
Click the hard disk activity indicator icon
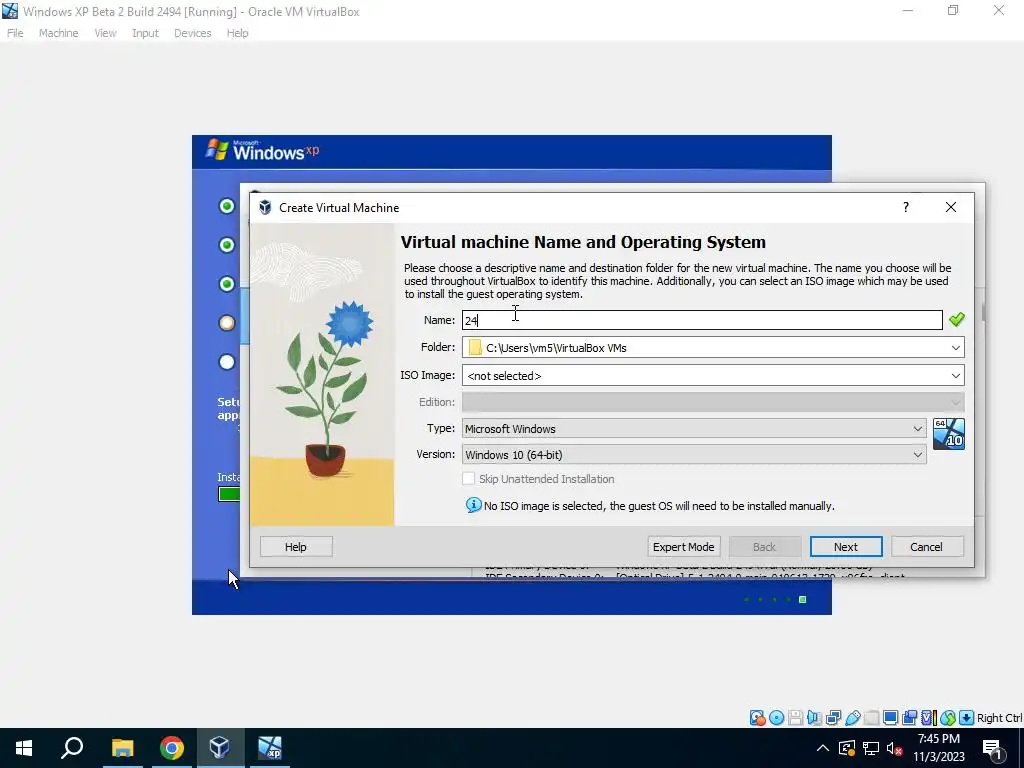pyautogui.click(x=757, y=718)
